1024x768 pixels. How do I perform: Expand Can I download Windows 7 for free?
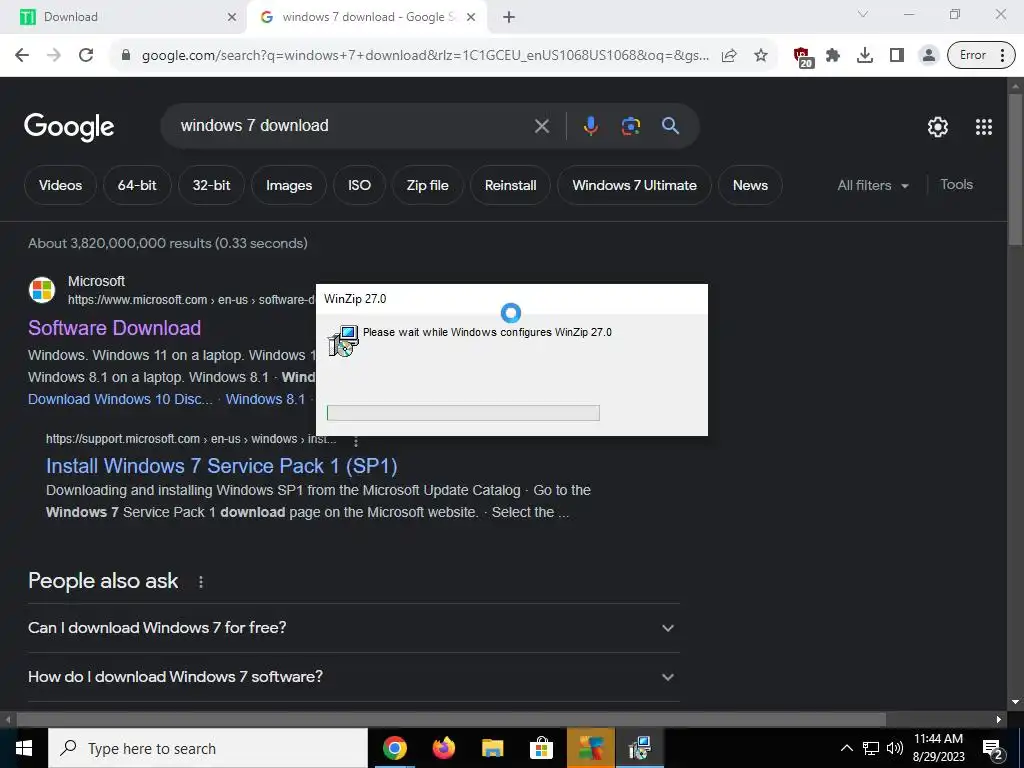coord(353,628)
